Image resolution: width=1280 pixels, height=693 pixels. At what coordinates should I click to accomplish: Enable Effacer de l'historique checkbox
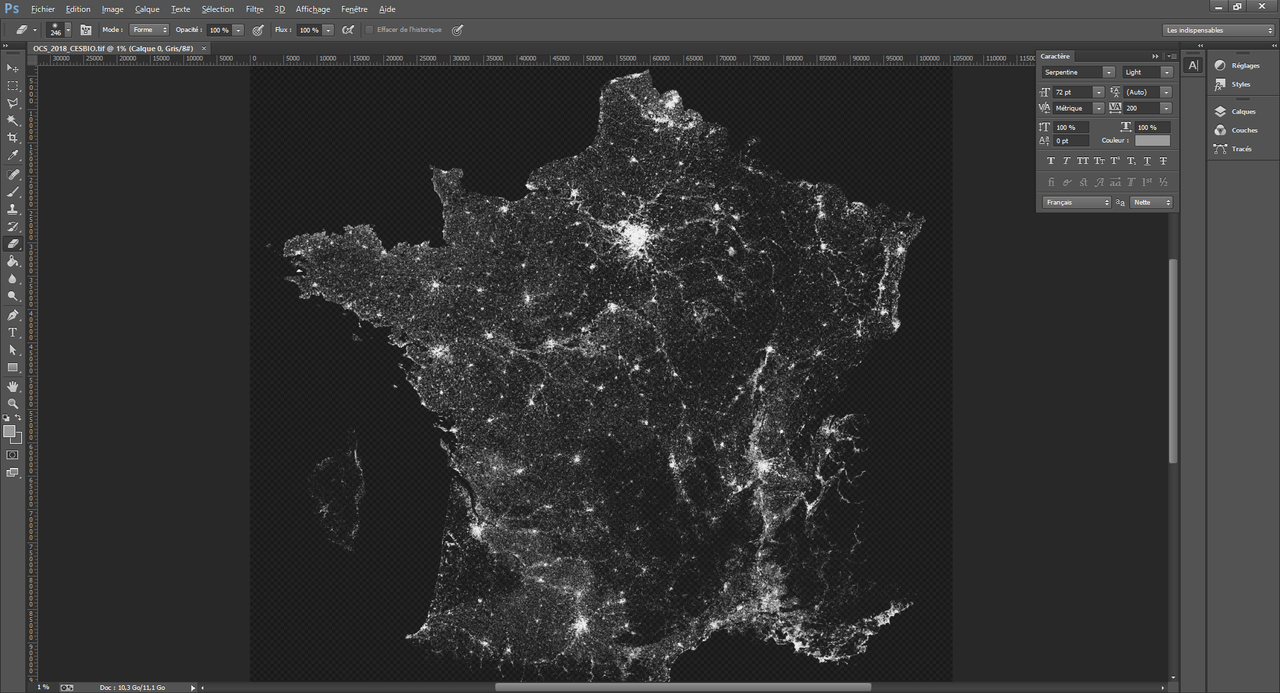tap(369, 30)
